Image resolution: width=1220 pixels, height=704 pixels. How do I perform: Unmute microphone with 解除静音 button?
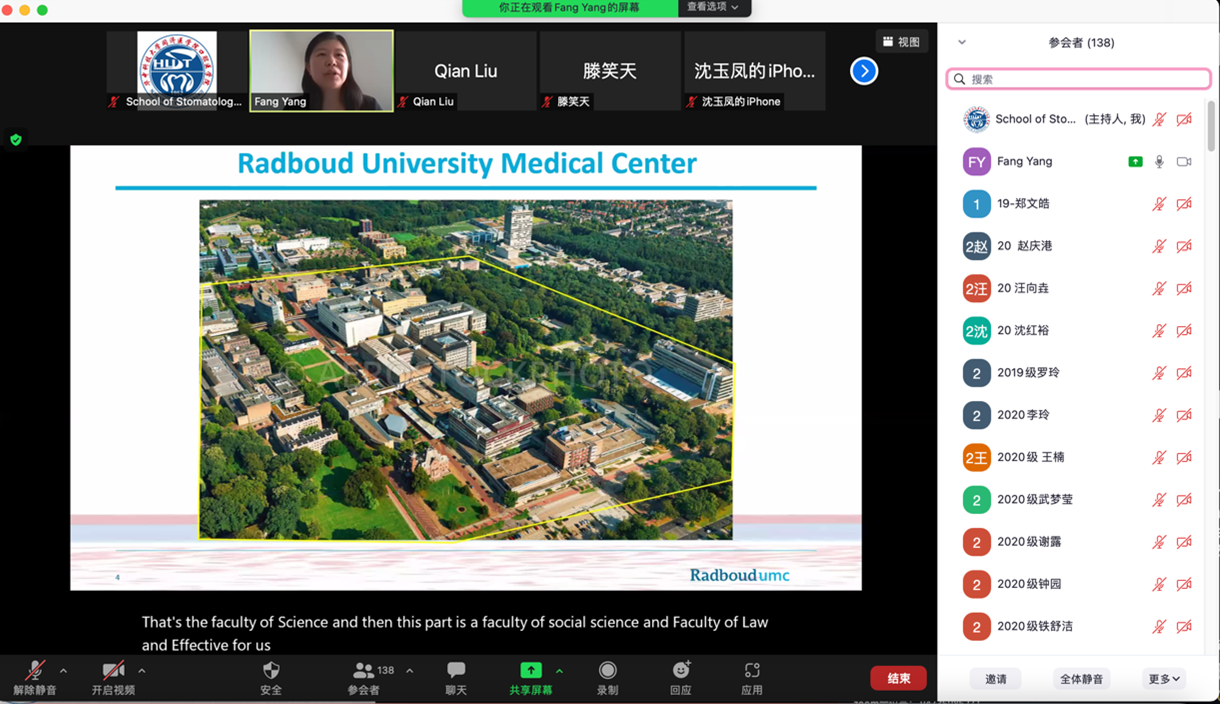click(x=35, y=677)
